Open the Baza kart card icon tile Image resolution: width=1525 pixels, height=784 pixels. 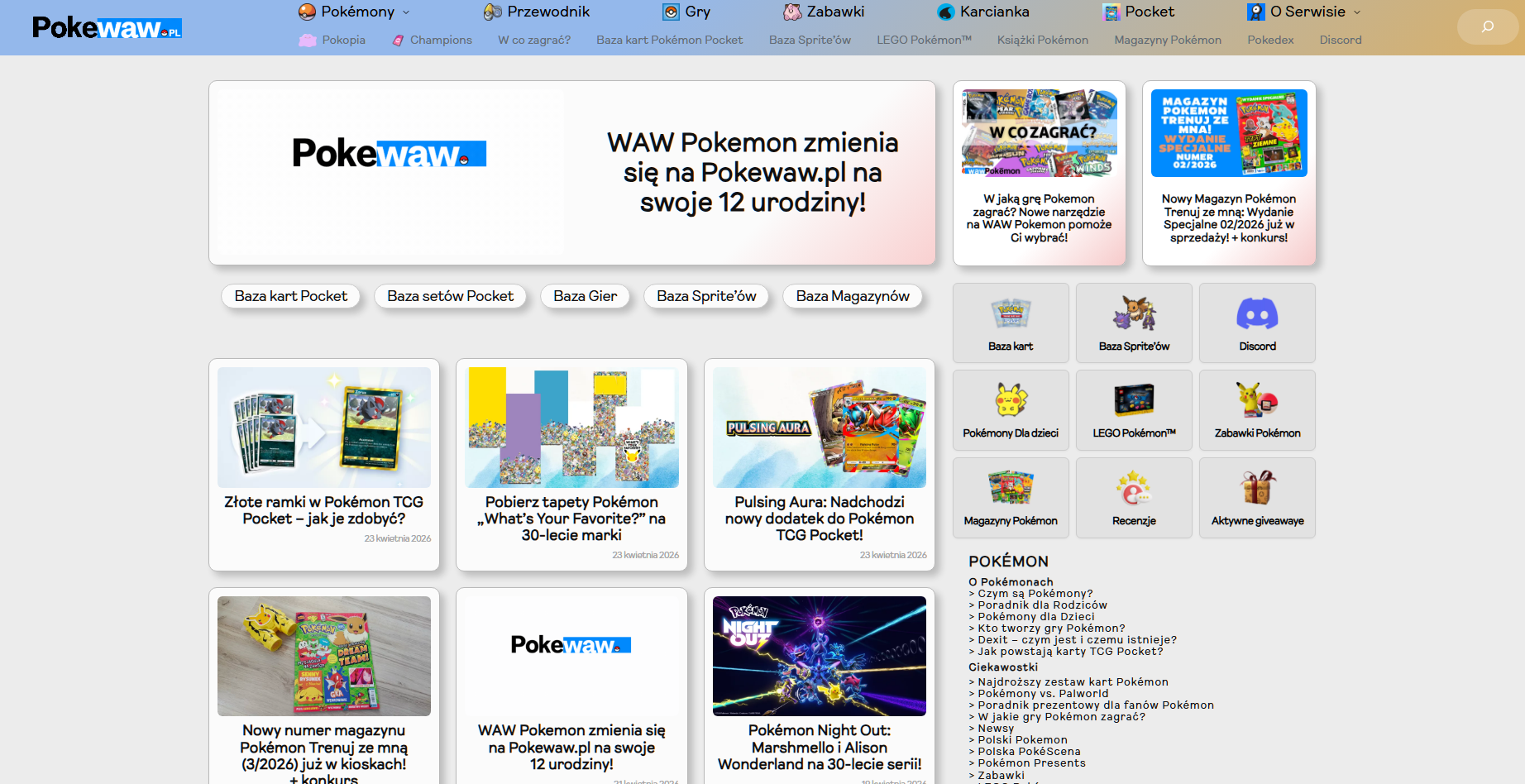click(1011, 313)
